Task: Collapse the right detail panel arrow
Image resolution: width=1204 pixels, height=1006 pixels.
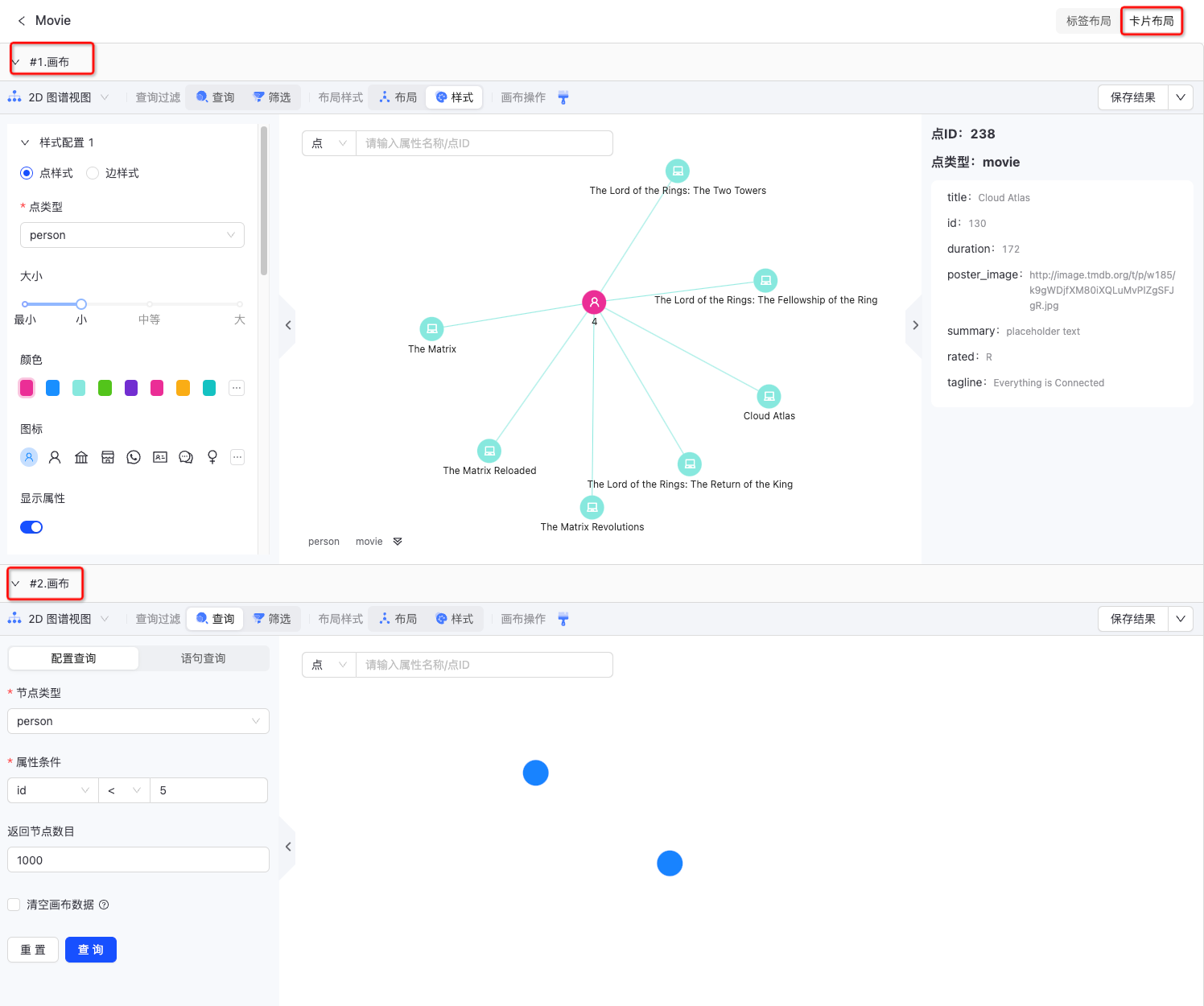Action: click(914, 325)
